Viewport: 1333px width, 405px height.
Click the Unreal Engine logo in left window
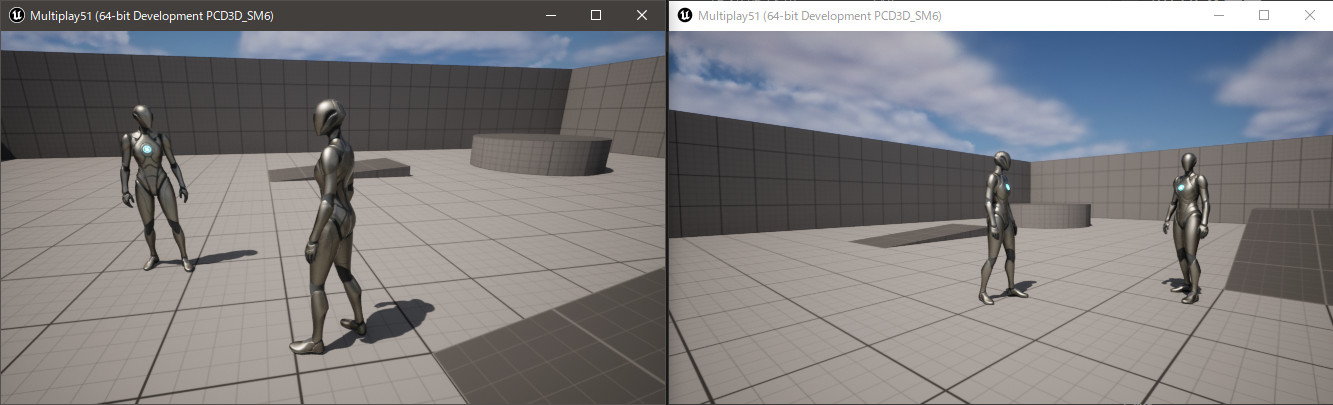[16, 15]
